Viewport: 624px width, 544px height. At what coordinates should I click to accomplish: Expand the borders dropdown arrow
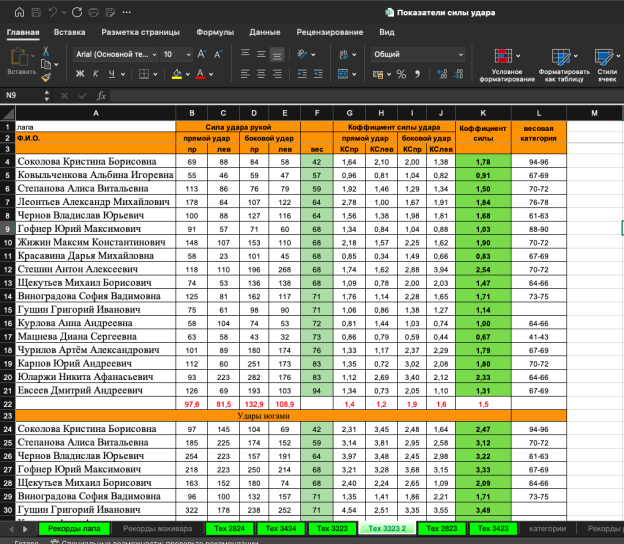155,74
